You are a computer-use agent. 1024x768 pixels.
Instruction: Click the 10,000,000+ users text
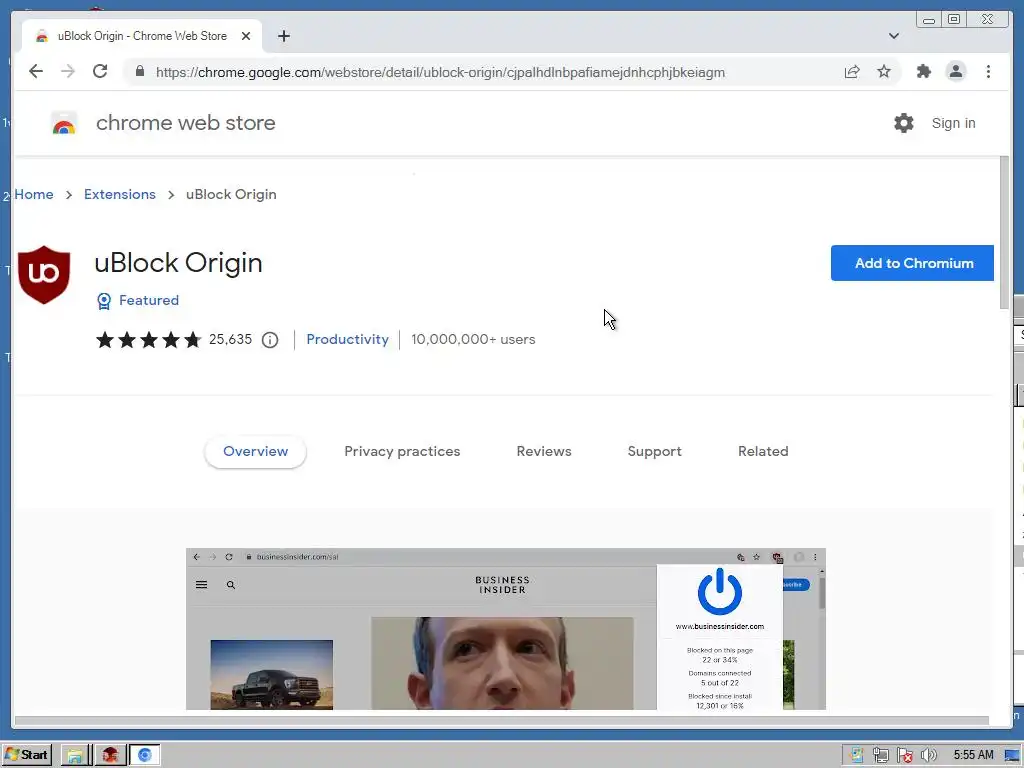click(x=473, y=340)
